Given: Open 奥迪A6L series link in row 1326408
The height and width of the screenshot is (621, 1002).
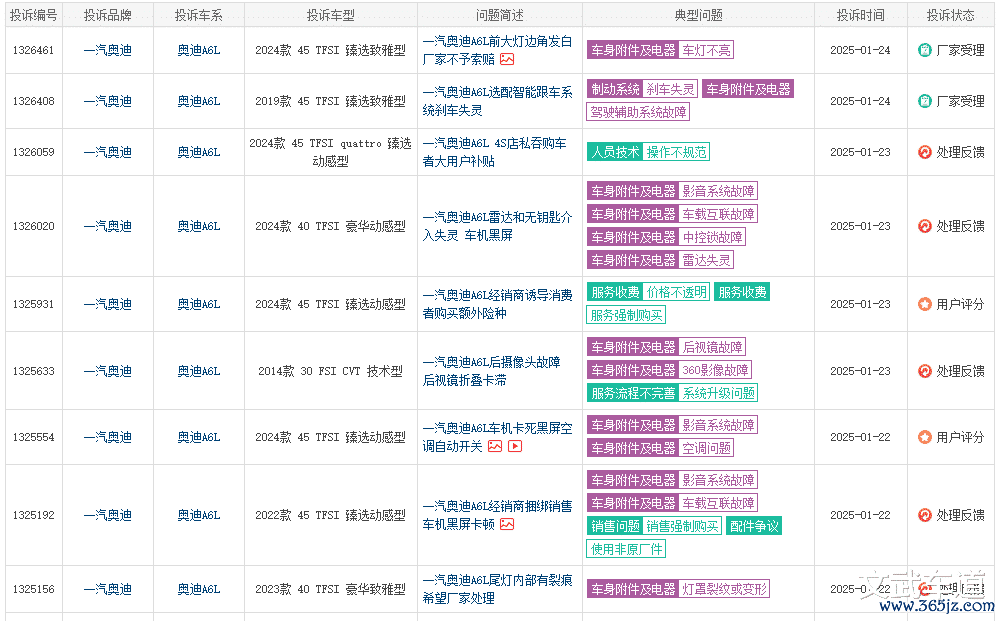Looking at the screenshot, I should pyautogui.click(x=199, y=101).
